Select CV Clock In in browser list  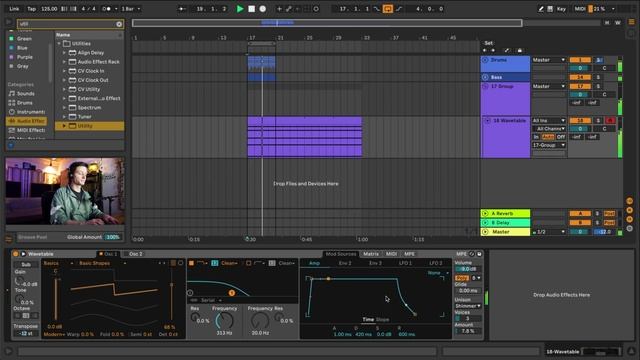click(x=91, y=71)
